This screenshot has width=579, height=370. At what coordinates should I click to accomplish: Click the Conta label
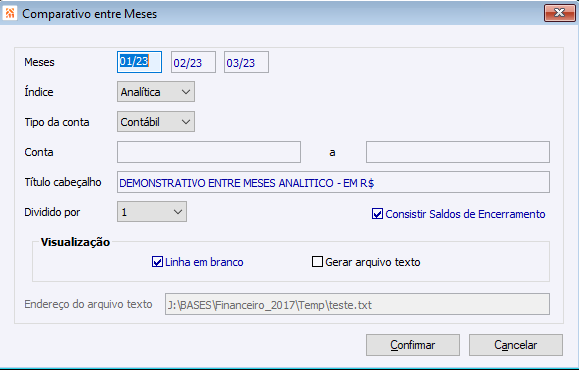tap(38, 152)
